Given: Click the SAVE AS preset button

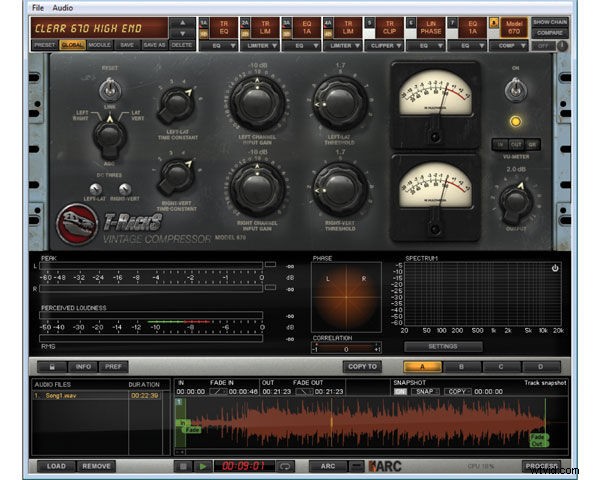Looking at the screenshot, I should [155, 45].
